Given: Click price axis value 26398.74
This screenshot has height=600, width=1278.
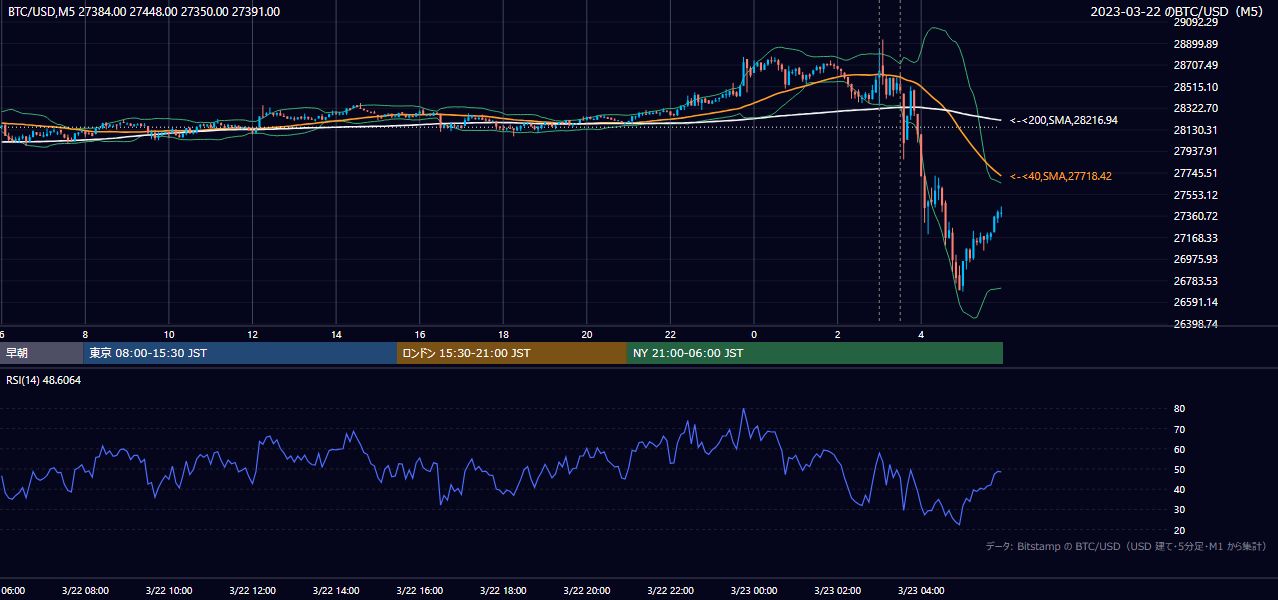Looking at the screenshot, I should click(1196, 324).
